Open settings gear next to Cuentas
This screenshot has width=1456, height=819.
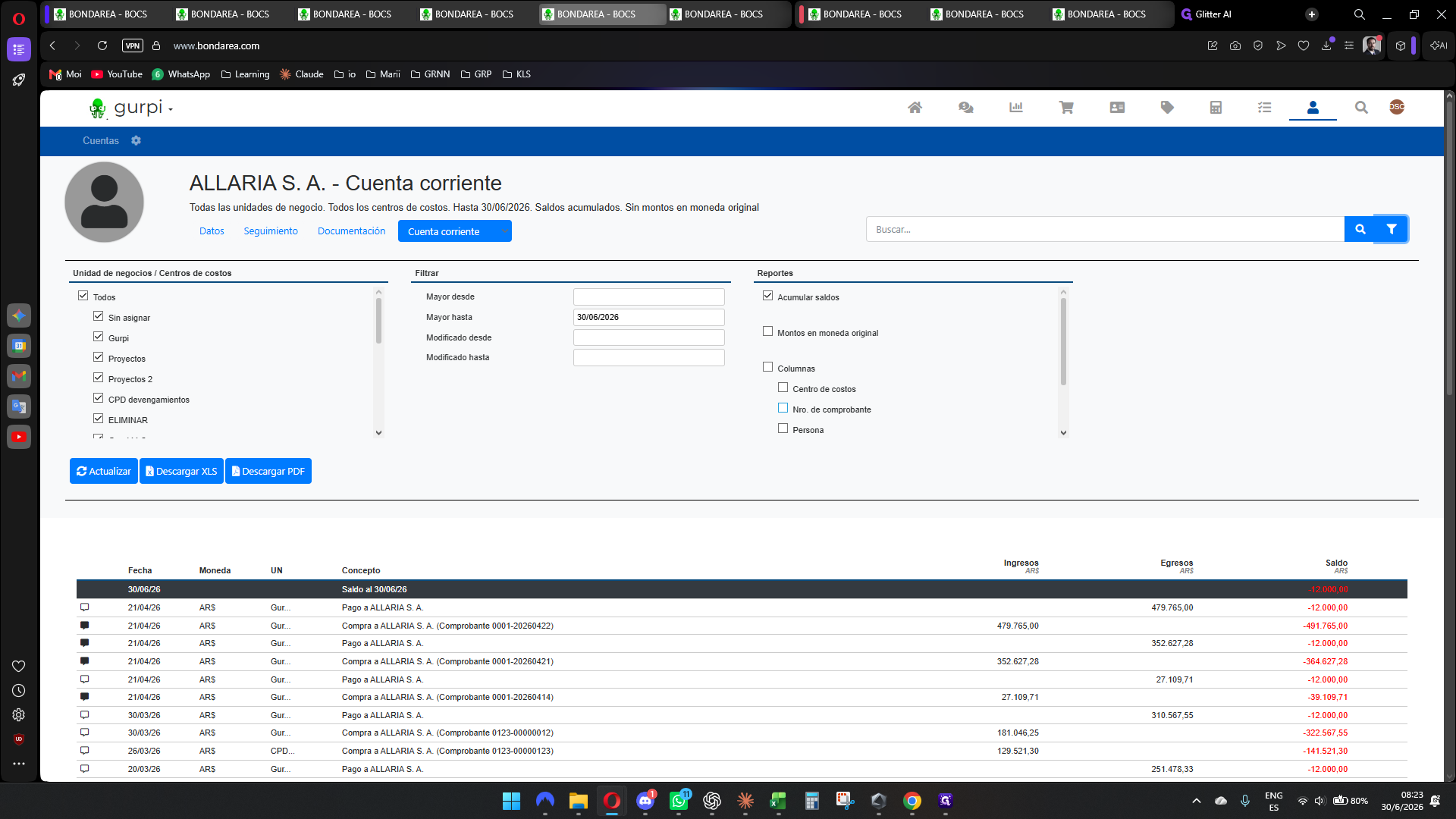(136, 140)
